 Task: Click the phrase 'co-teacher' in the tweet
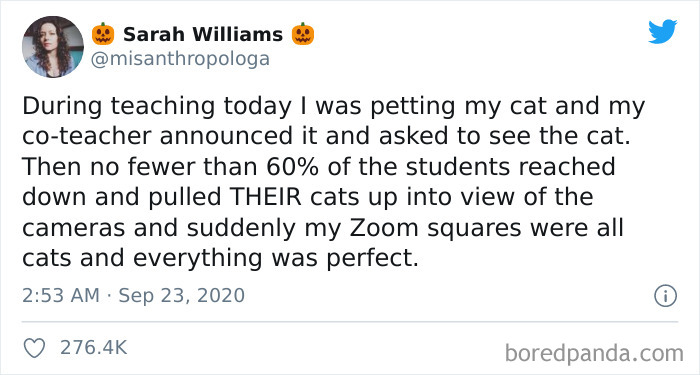click(87, 137)
